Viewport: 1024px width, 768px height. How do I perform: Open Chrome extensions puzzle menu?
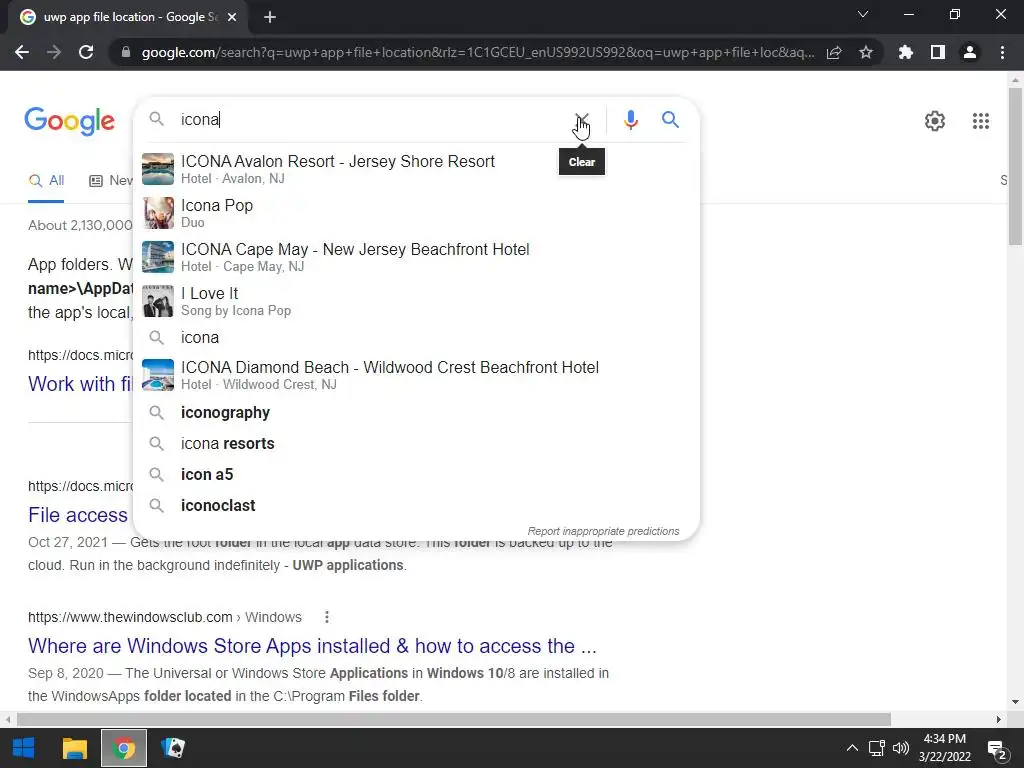905,52
